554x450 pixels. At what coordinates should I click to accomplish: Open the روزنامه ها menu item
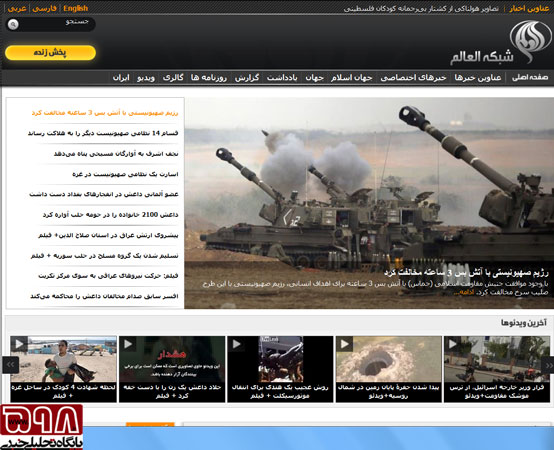(x=208, y=77)
